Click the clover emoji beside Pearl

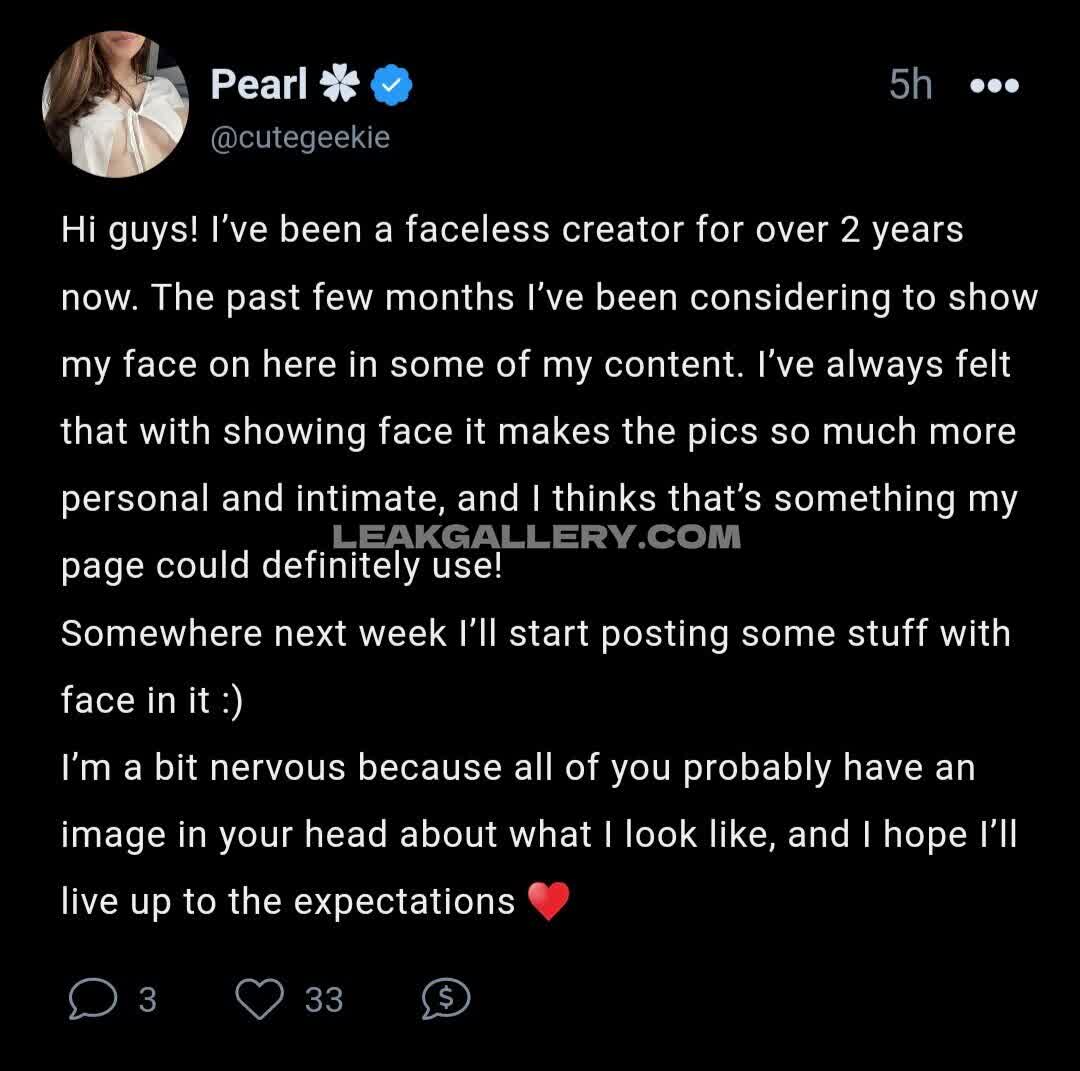339,86
